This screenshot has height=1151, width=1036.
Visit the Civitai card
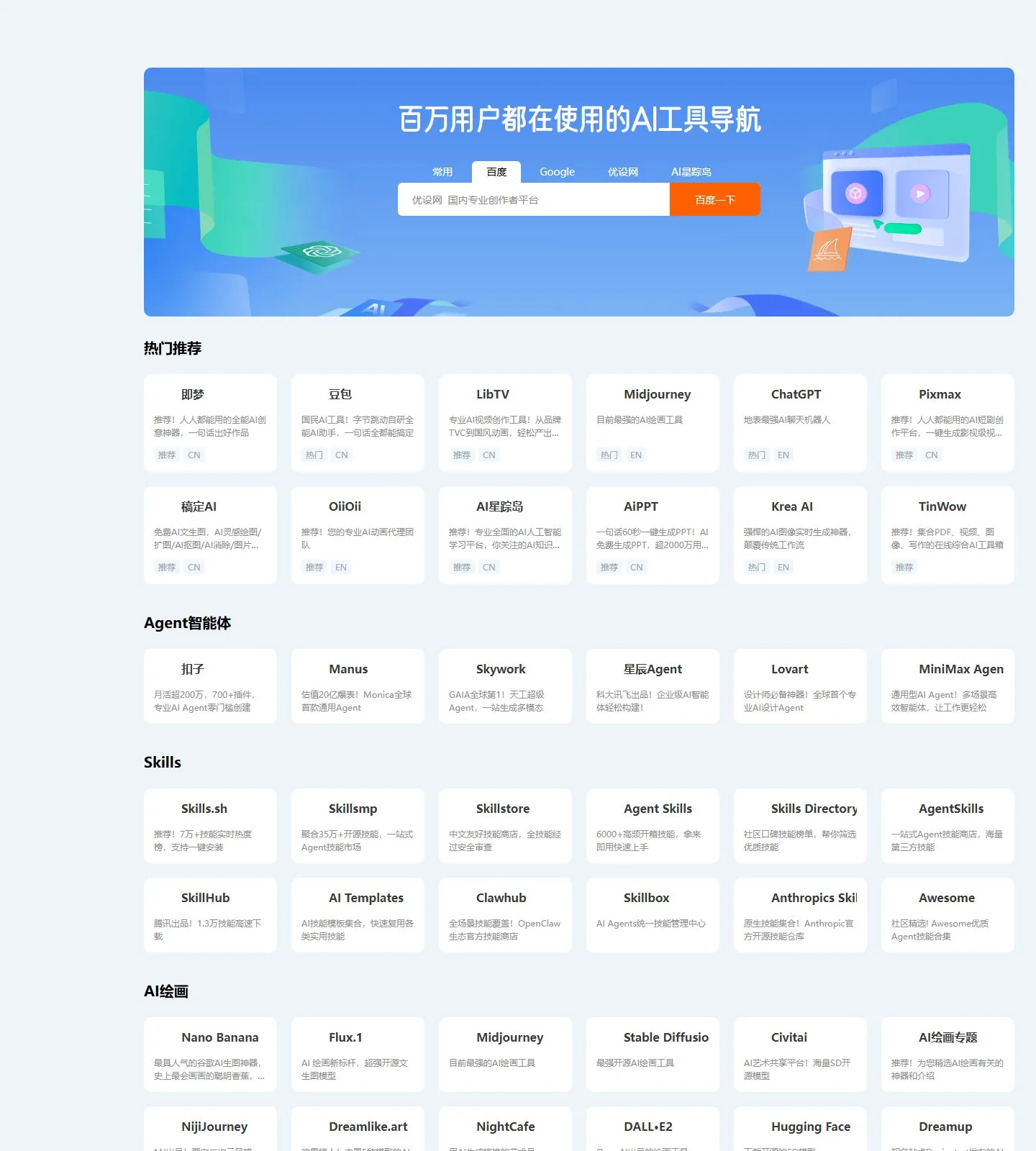pos(800,1055)
